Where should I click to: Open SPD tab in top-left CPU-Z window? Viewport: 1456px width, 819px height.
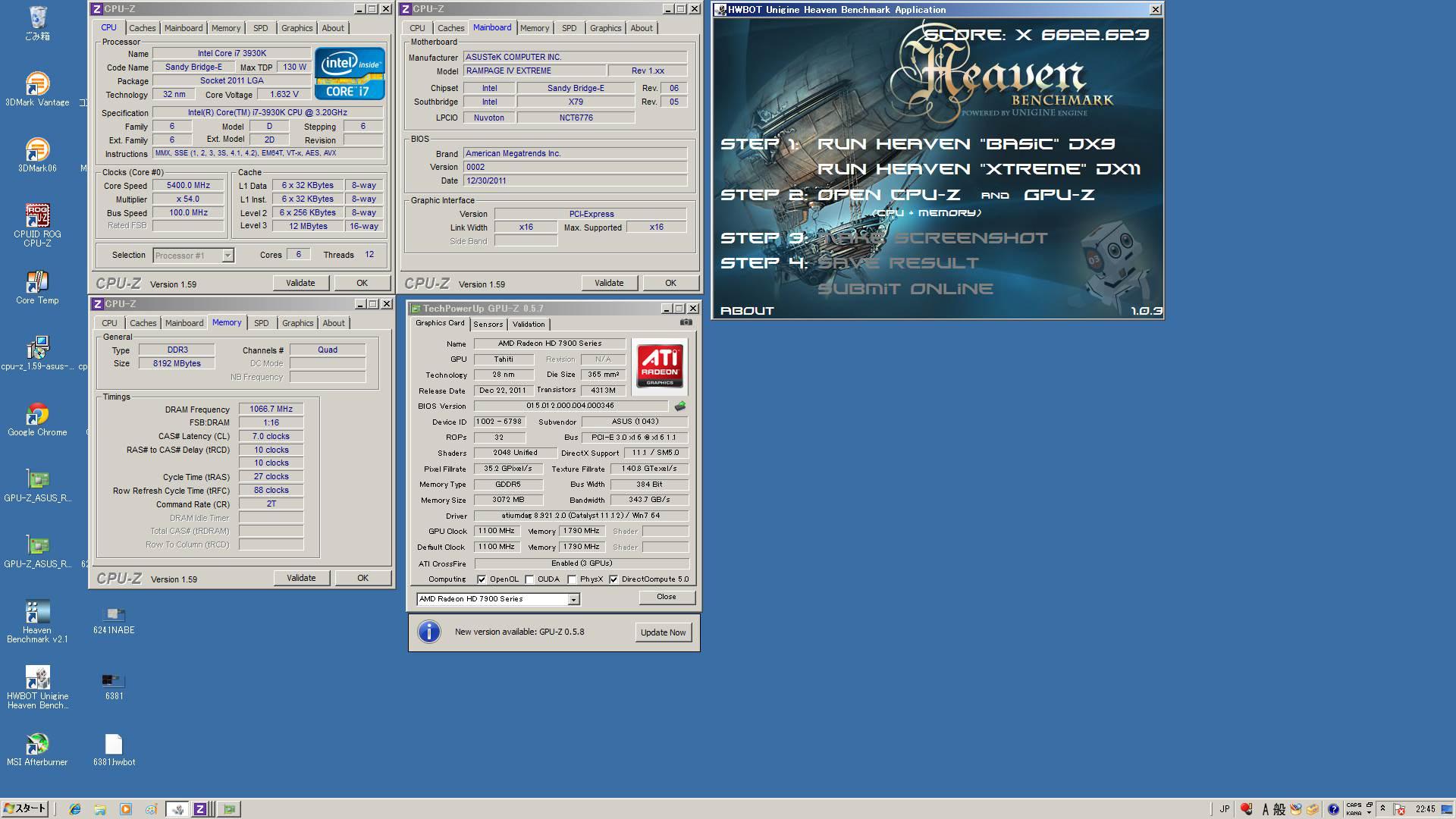(260, 28)
